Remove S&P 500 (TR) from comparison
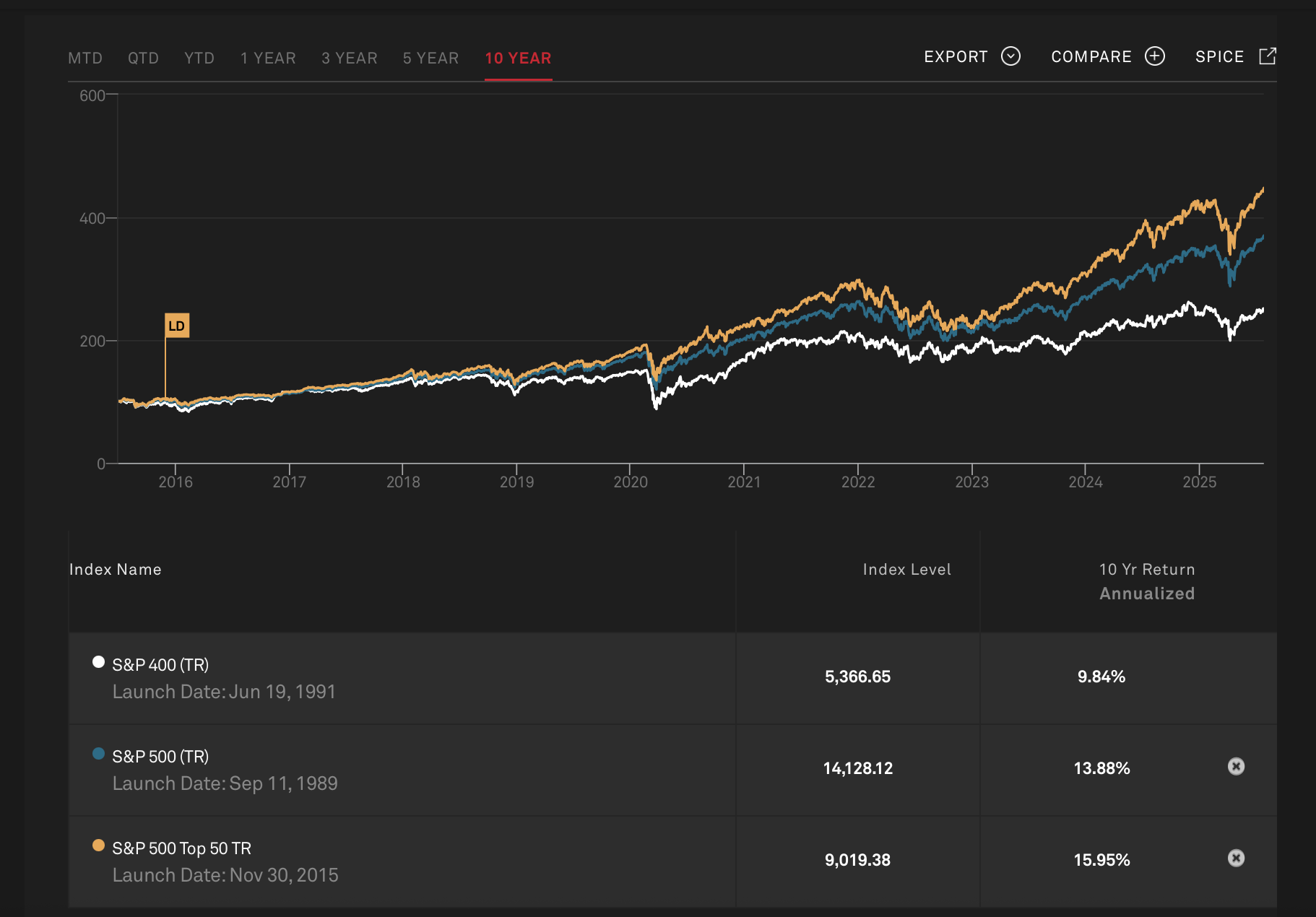The image size is (1316, 917). point(1236,766)
